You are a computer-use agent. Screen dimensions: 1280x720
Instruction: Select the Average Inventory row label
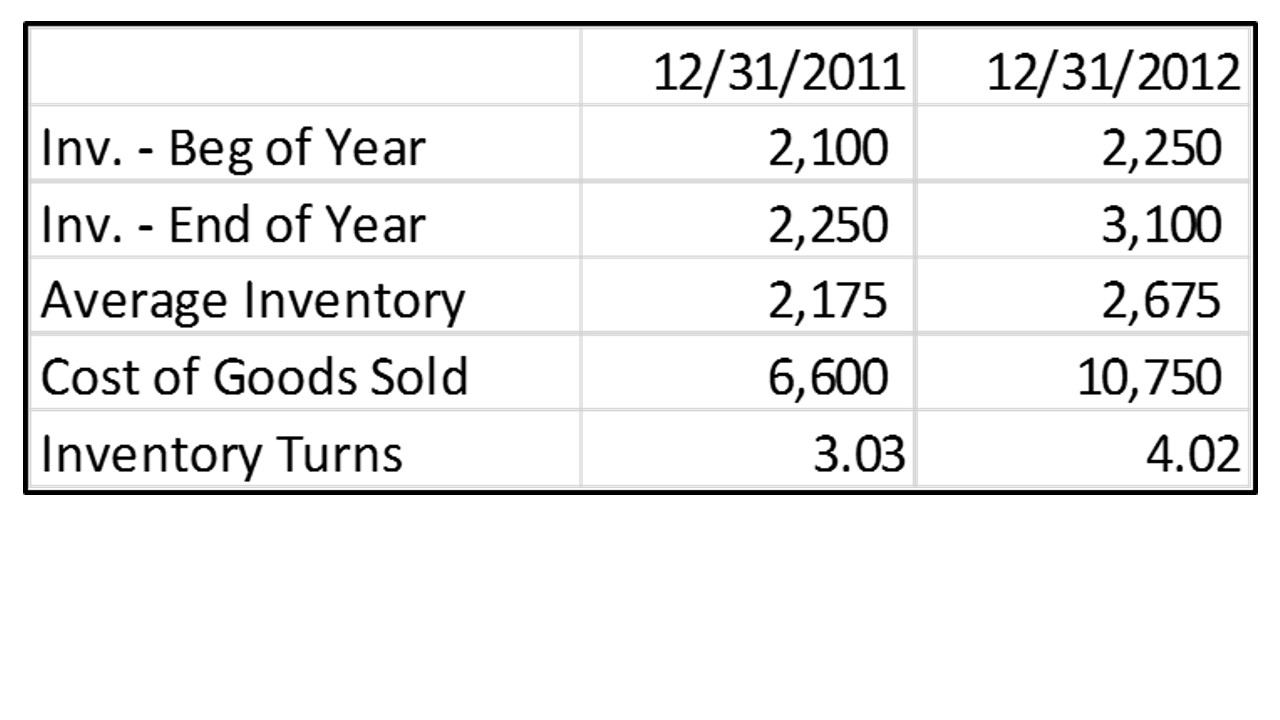click(253, 301)
